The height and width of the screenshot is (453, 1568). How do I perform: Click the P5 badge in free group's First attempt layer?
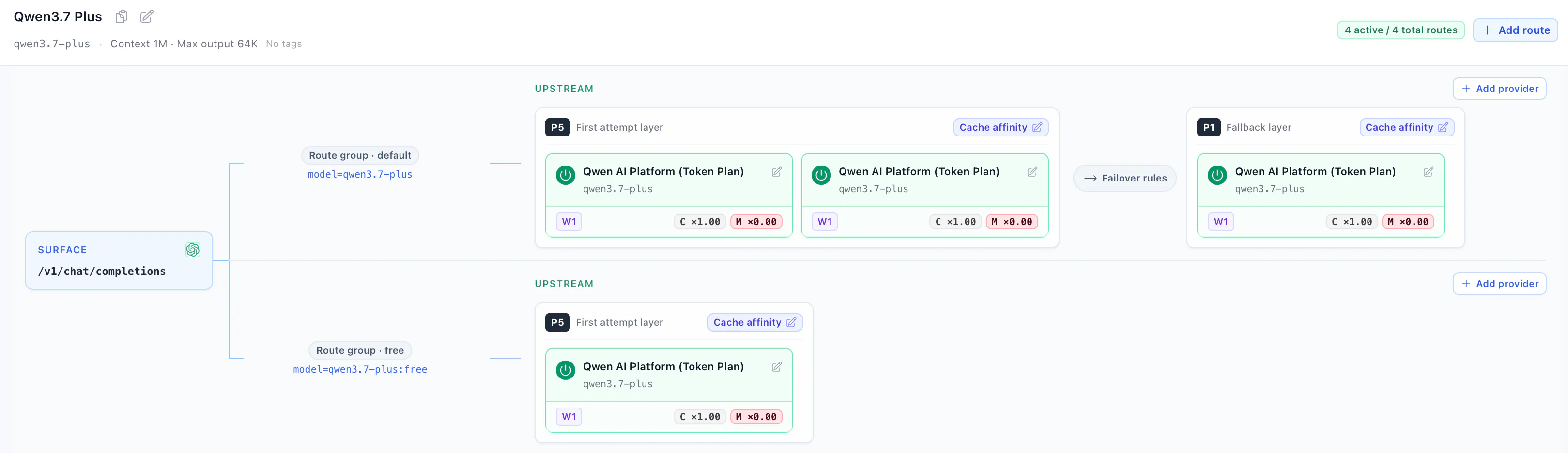pyautogui.click(x=557, y=323)
